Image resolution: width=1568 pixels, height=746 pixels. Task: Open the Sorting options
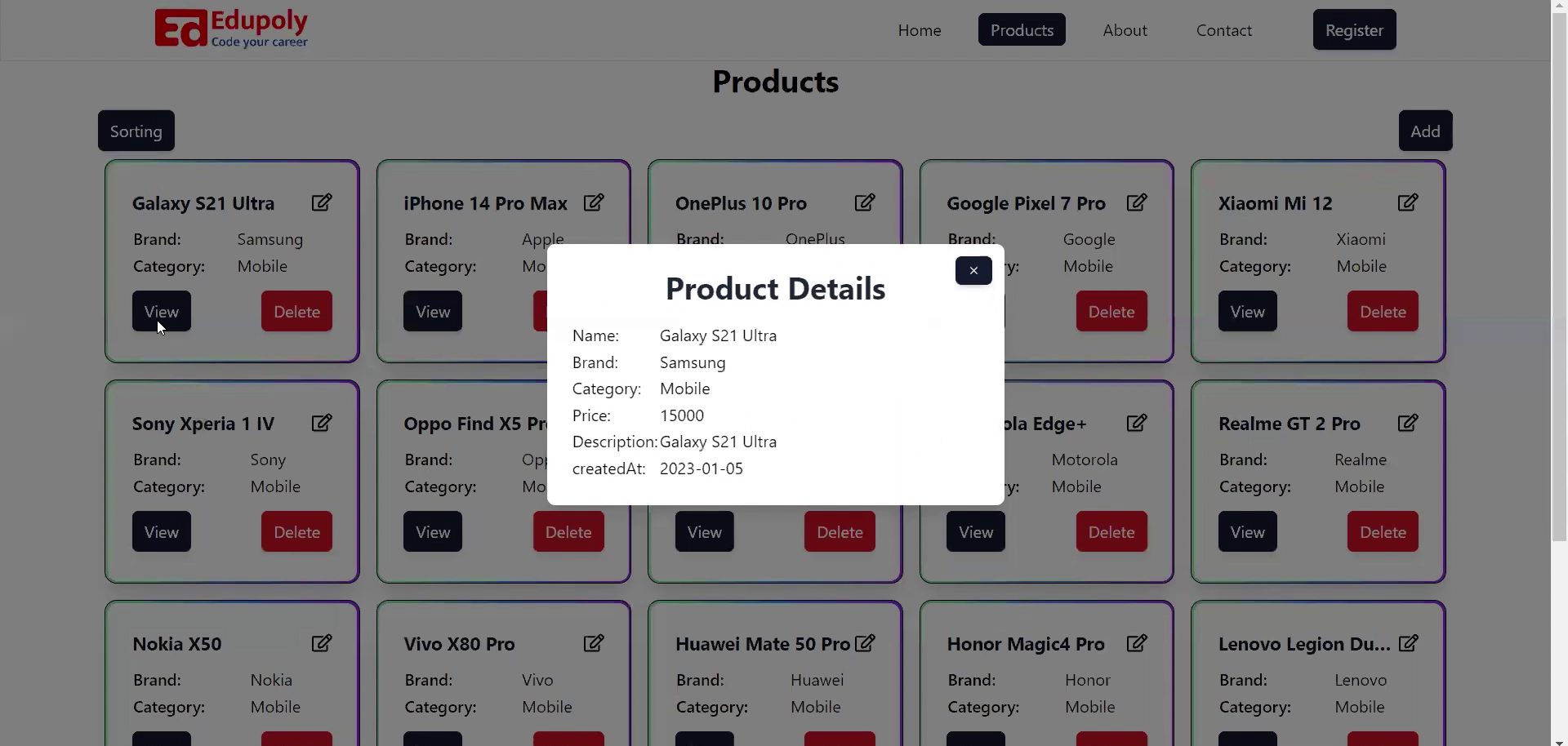click(136, 131)
